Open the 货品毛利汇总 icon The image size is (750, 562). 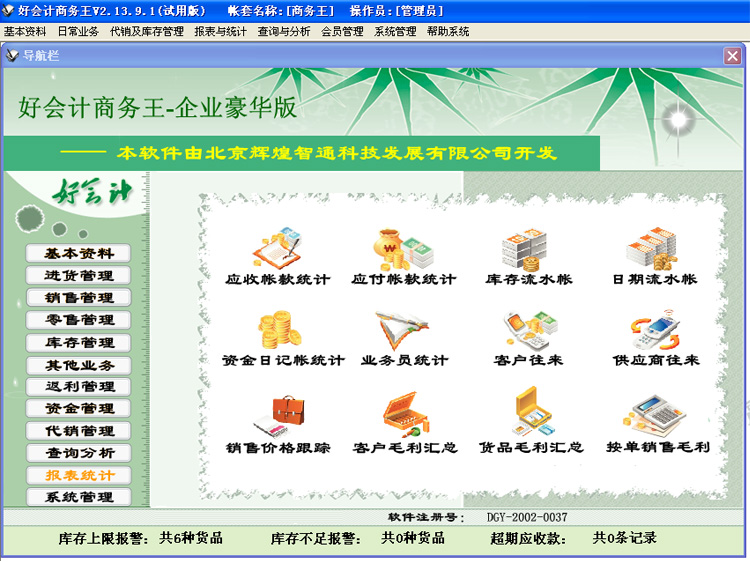(532, 412)
